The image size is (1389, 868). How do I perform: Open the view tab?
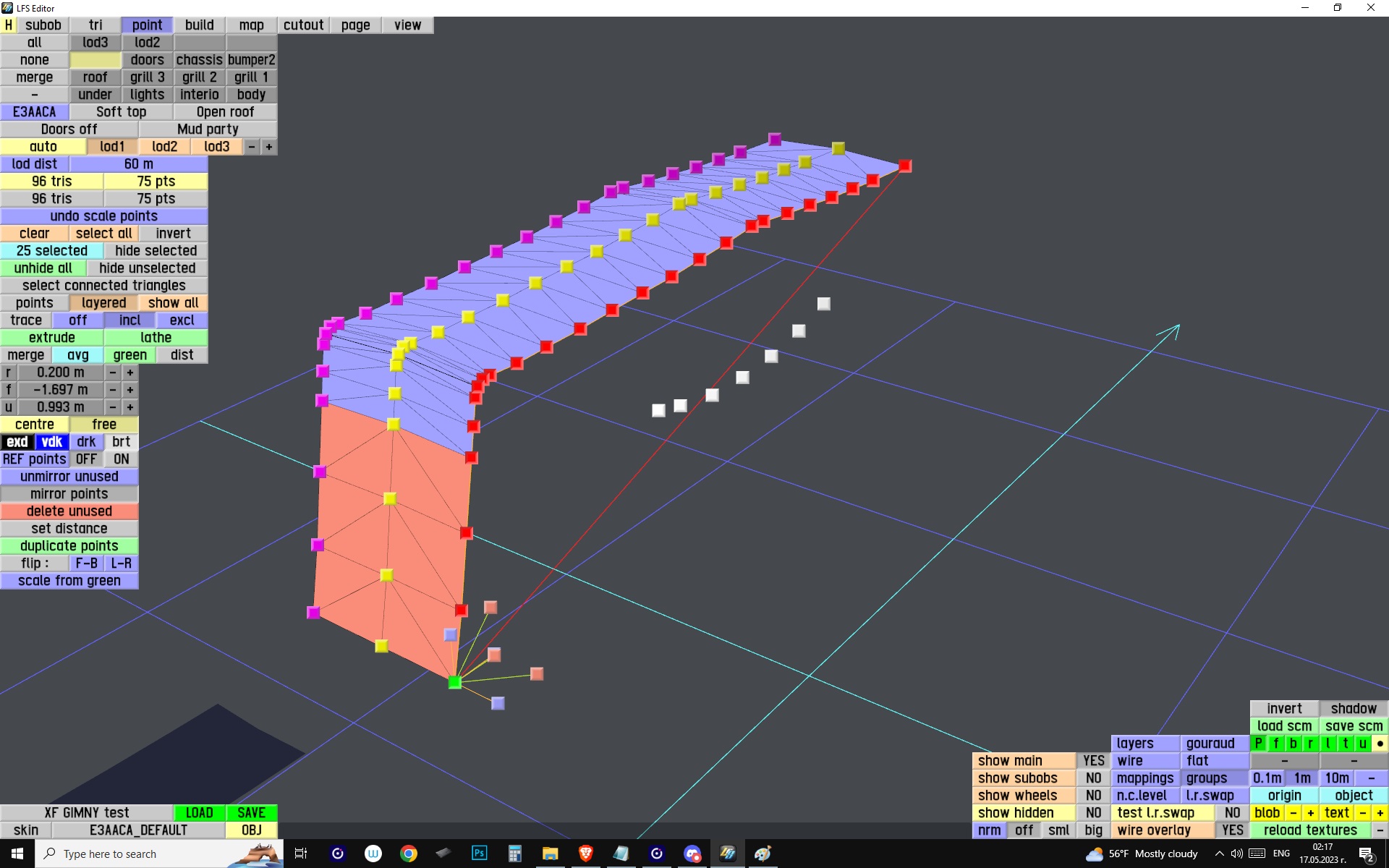[x=407, y=25]
